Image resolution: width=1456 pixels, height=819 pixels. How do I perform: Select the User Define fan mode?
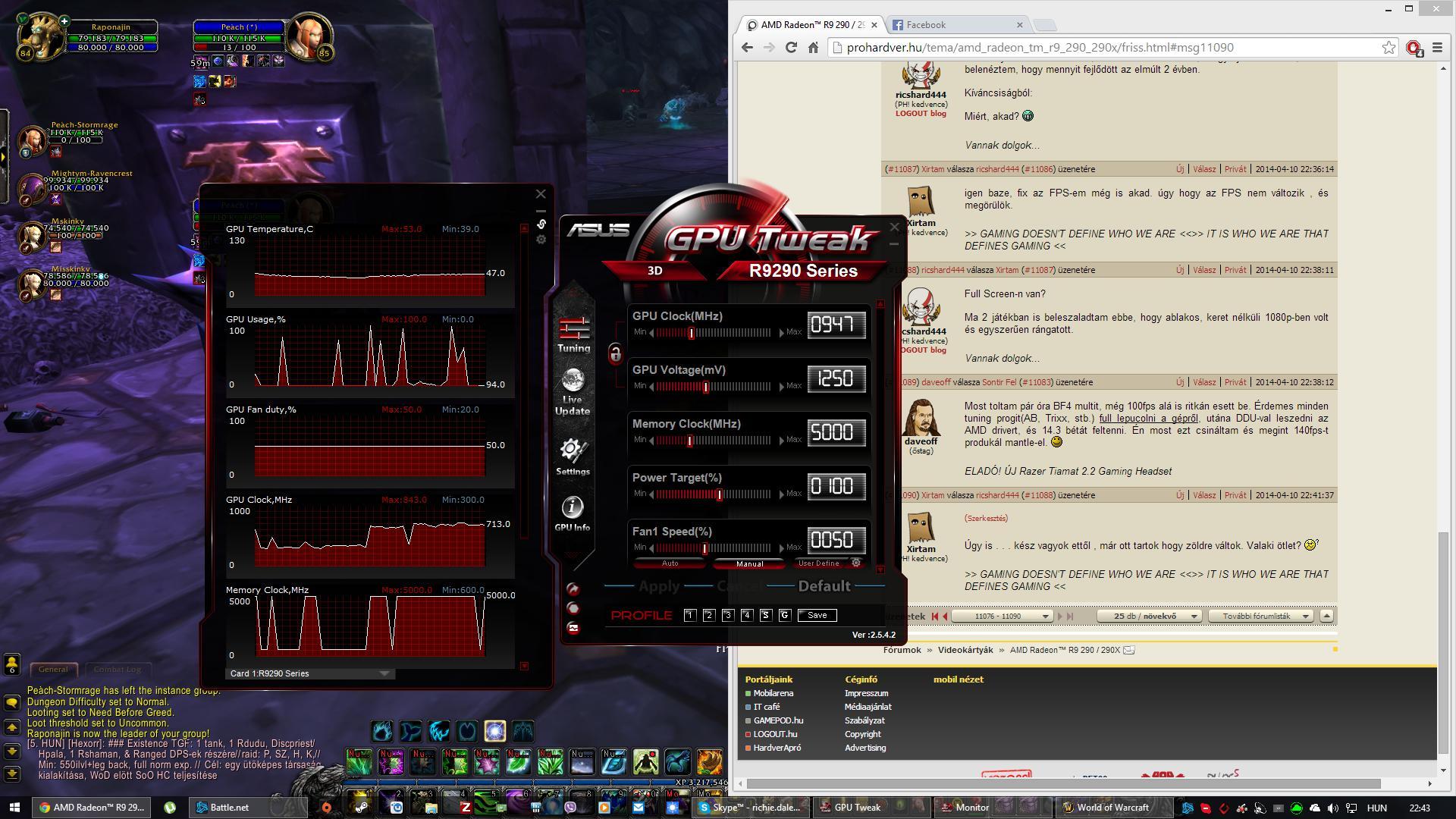pyautogui.click(x=819, y=563)
